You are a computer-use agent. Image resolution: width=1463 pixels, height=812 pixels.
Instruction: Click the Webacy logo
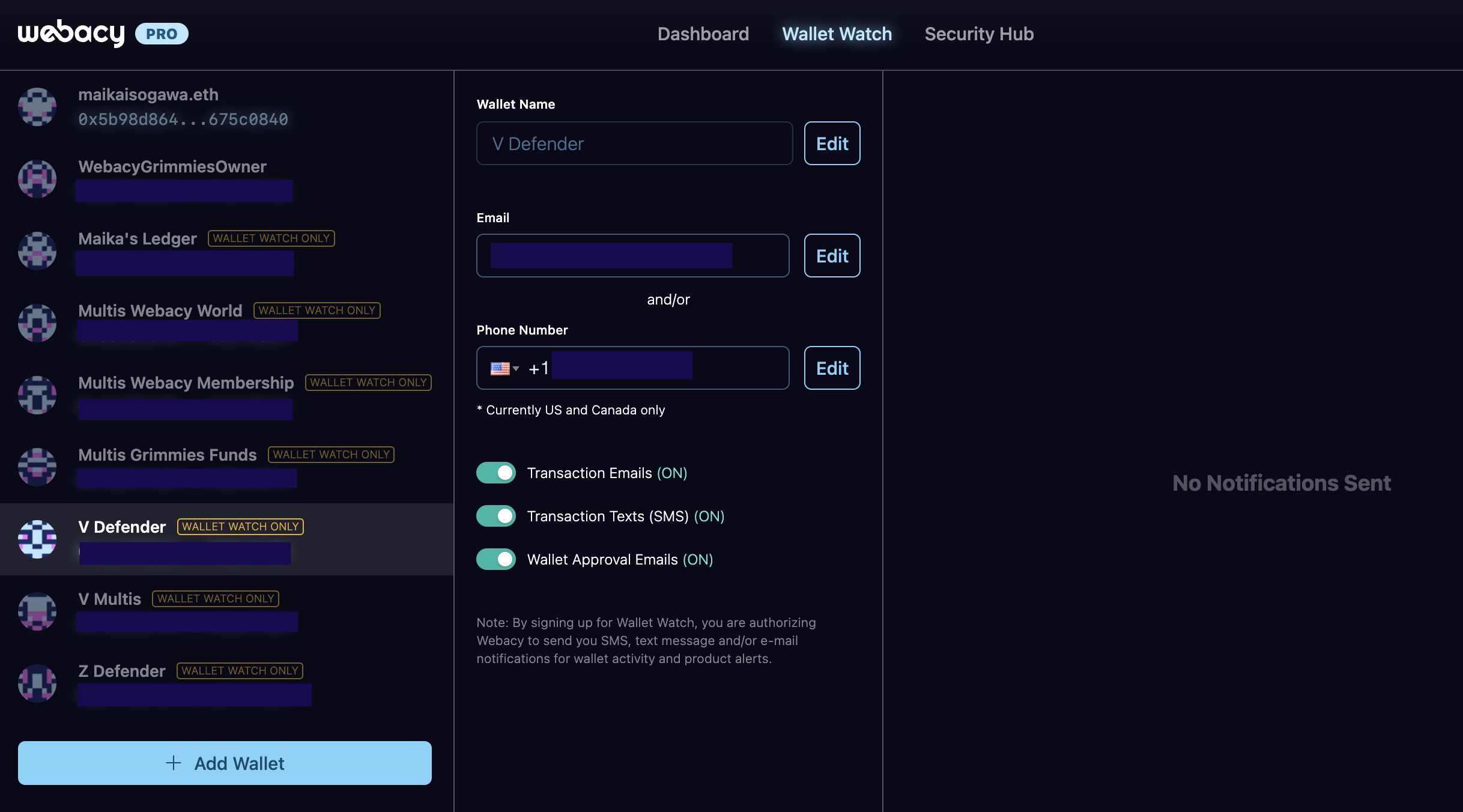point(71,33)
